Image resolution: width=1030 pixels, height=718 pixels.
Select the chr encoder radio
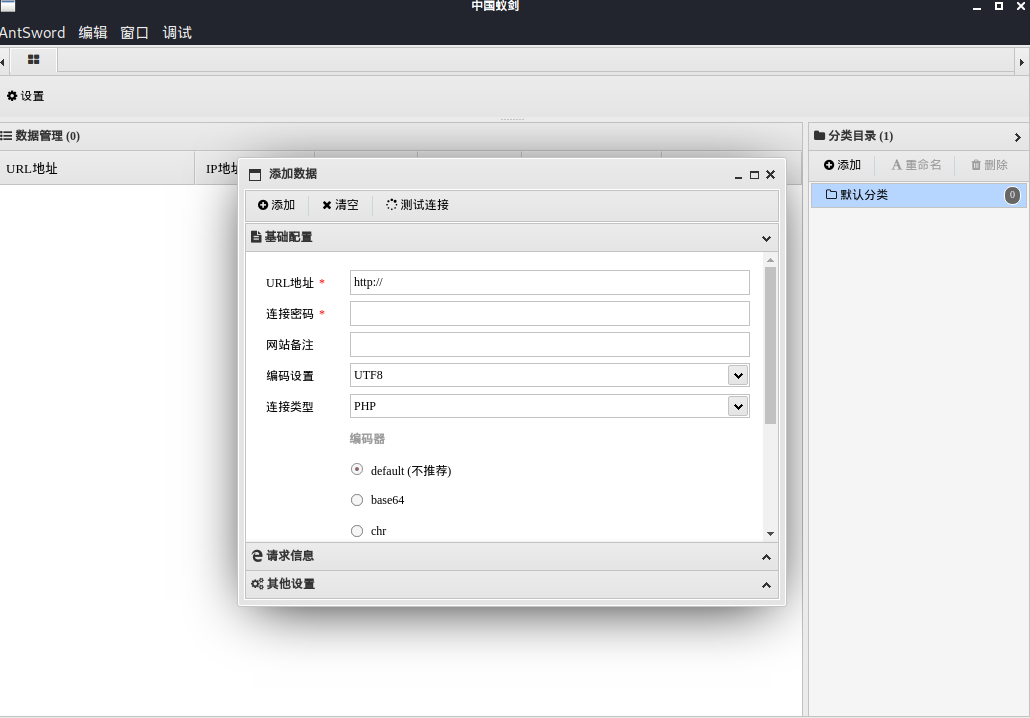[357, 531]
